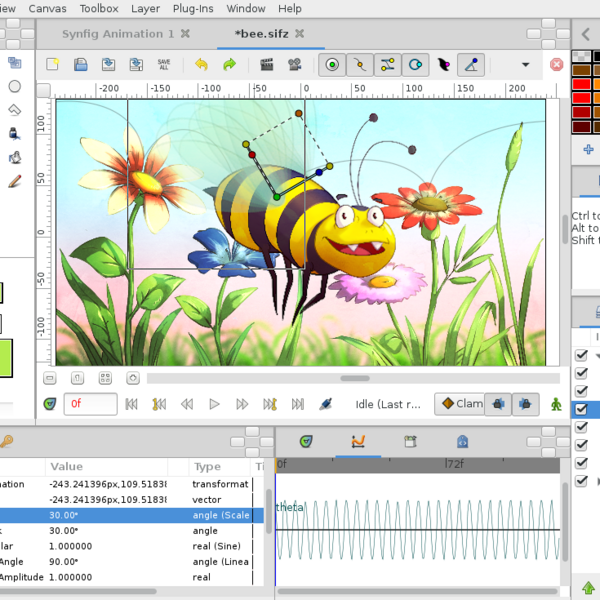Screen dimensions: 600x600
Task: Go back with the left chevron arrow
Action: click(586, 34)
